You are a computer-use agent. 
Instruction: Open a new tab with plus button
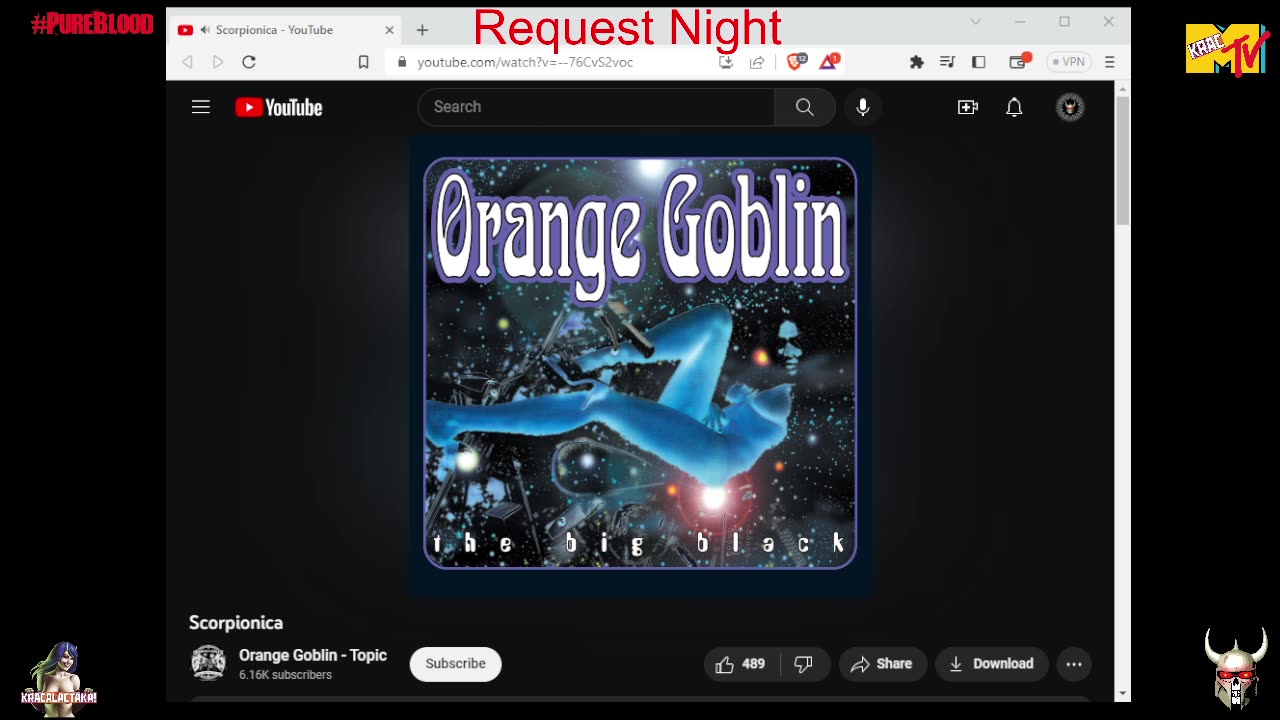[x=422, y=30]
